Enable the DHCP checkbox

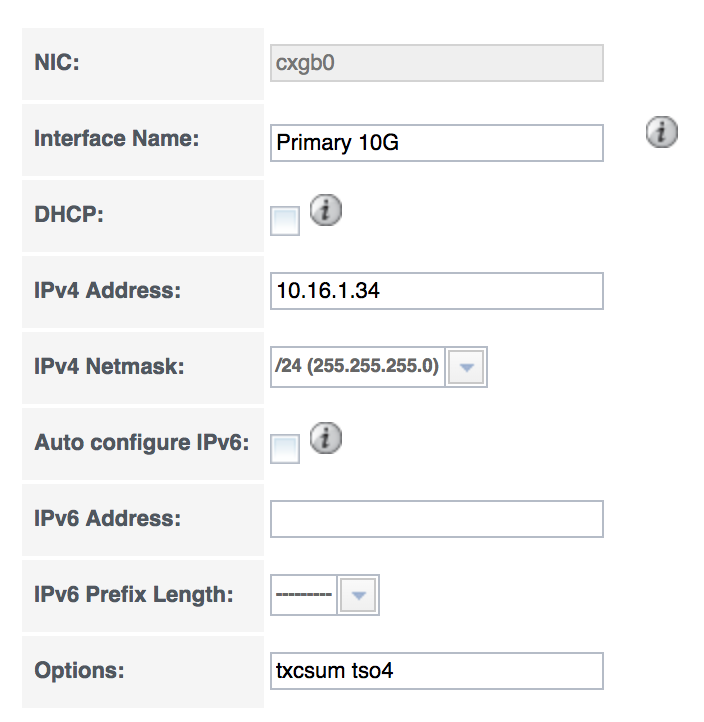[x=285, y=221]
